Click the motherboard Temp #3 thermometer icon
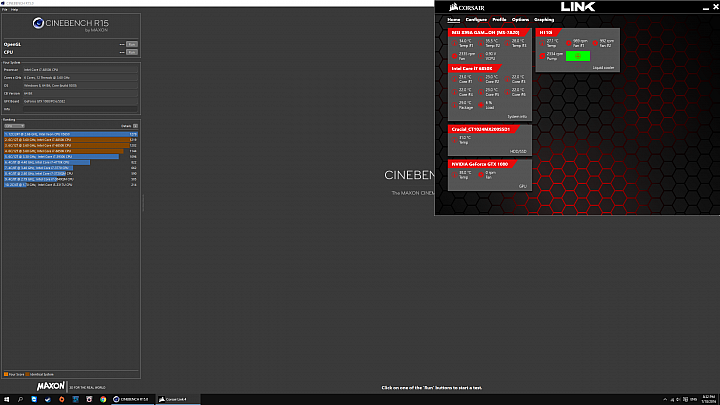720x405 pixels. (x=507, y=43)
